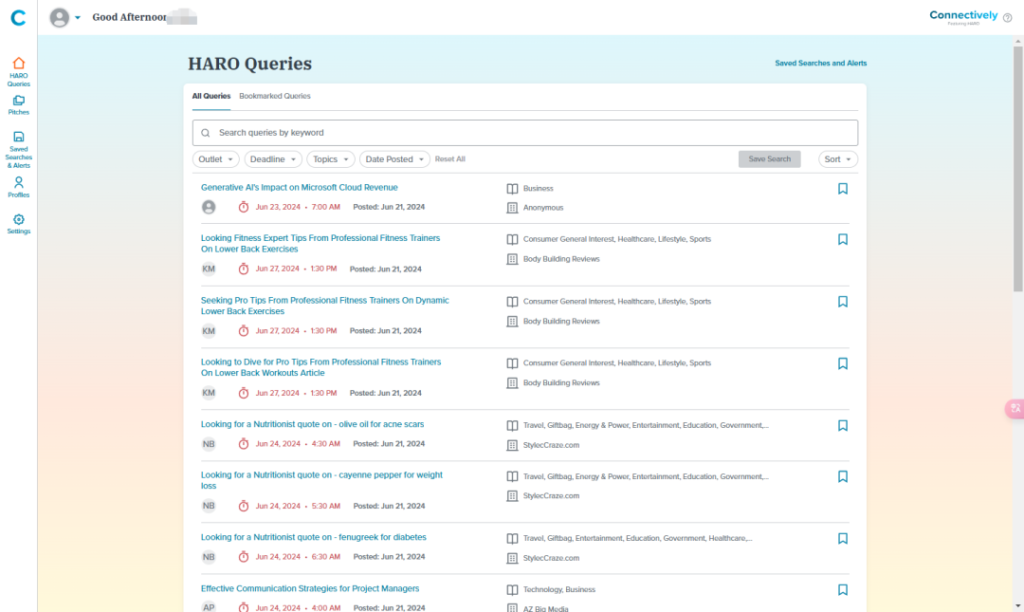Image resolution: width=1024 pixels, height=612 pixels.
Task: Bookmark the Looking Fitness Expert Tips query
Action: pyautogui.click(x=842, y=240)
